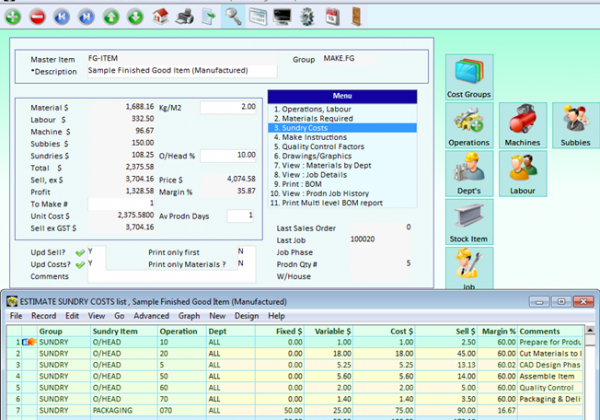Click Print only Materials ? N field

point(246,264)
